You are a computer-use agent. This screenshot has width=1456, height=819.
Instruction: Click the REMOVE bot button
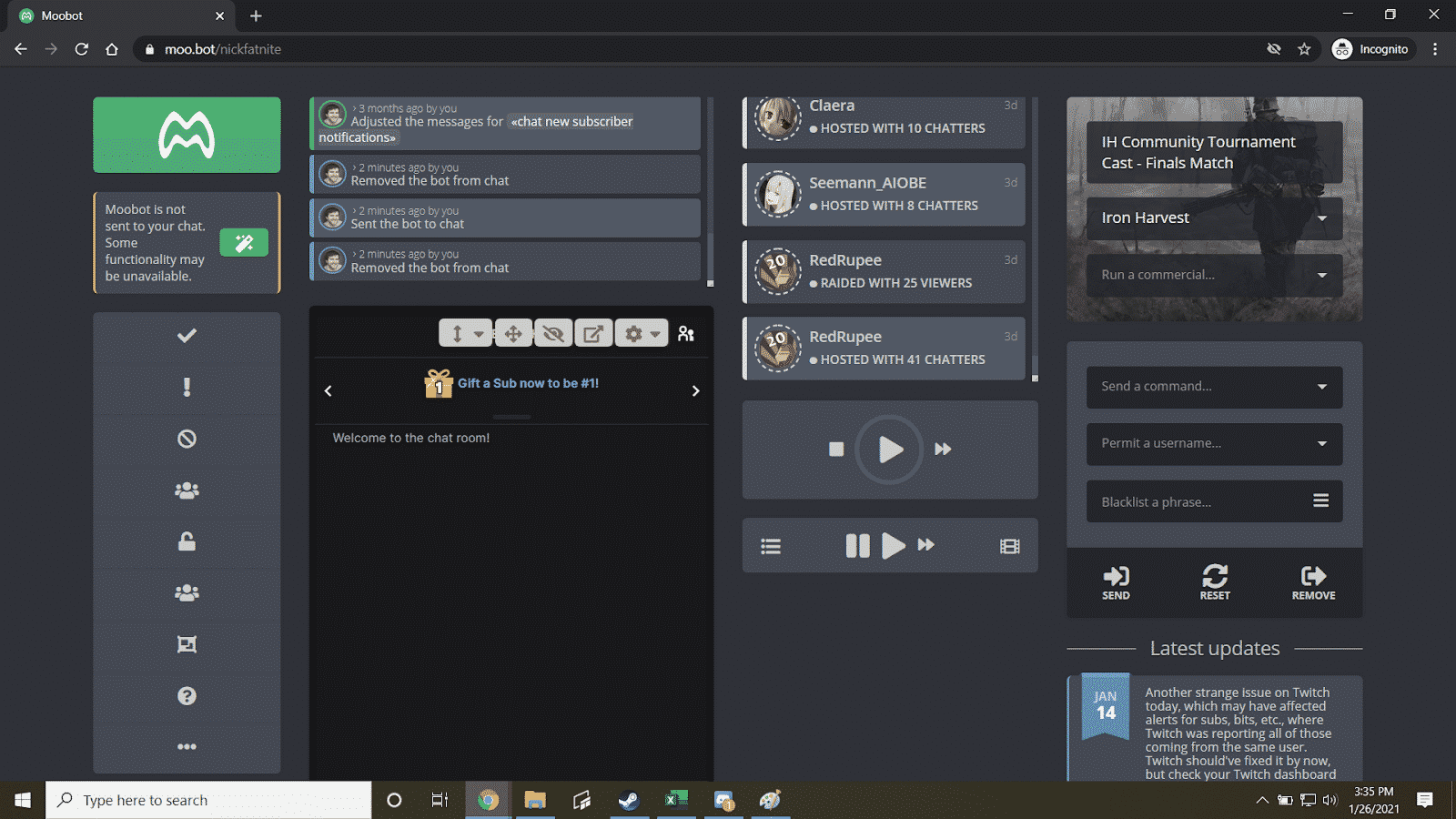click(1313, 582)
